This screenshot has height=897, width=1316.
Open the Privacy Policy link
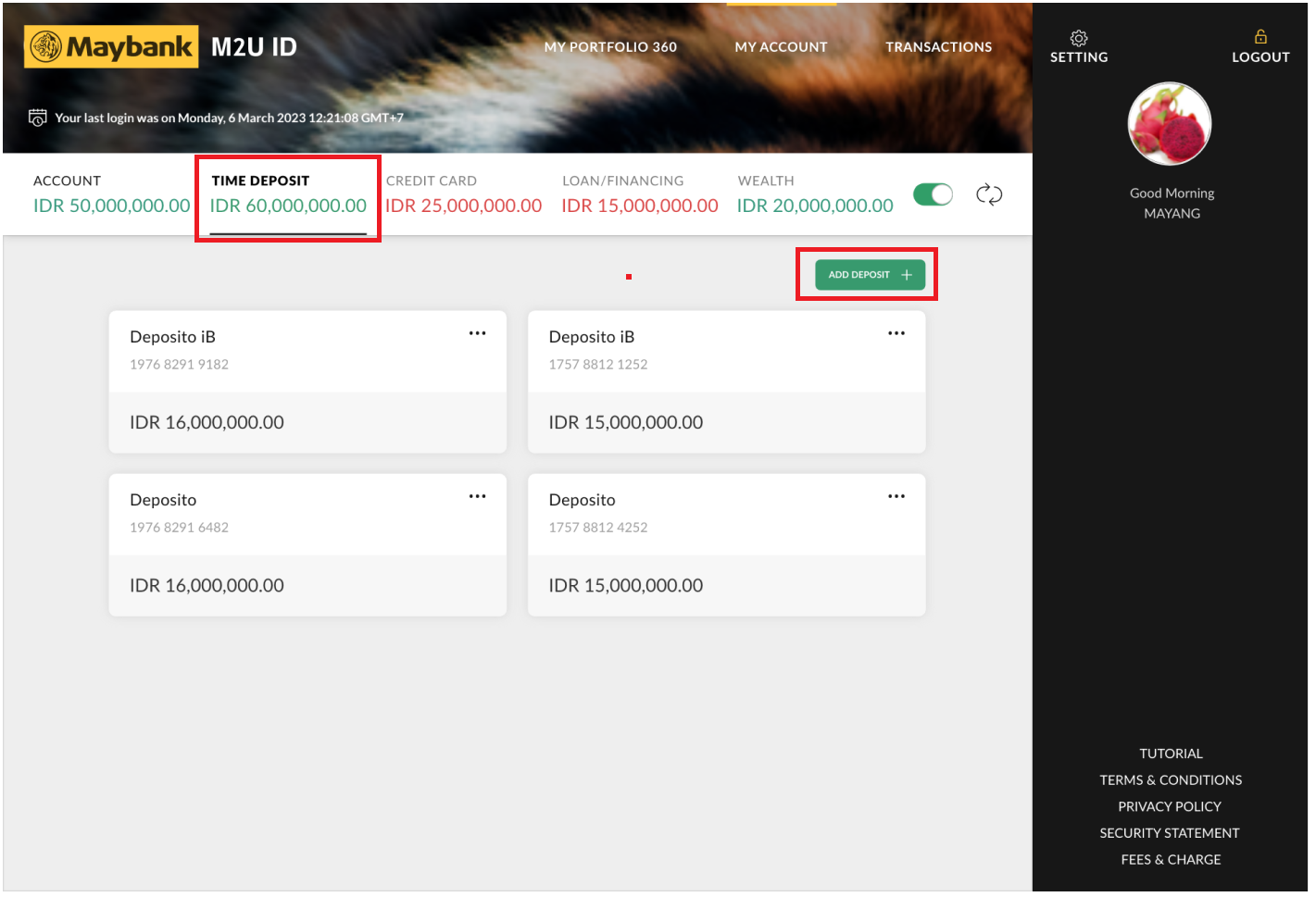(x=1170, y=806)
